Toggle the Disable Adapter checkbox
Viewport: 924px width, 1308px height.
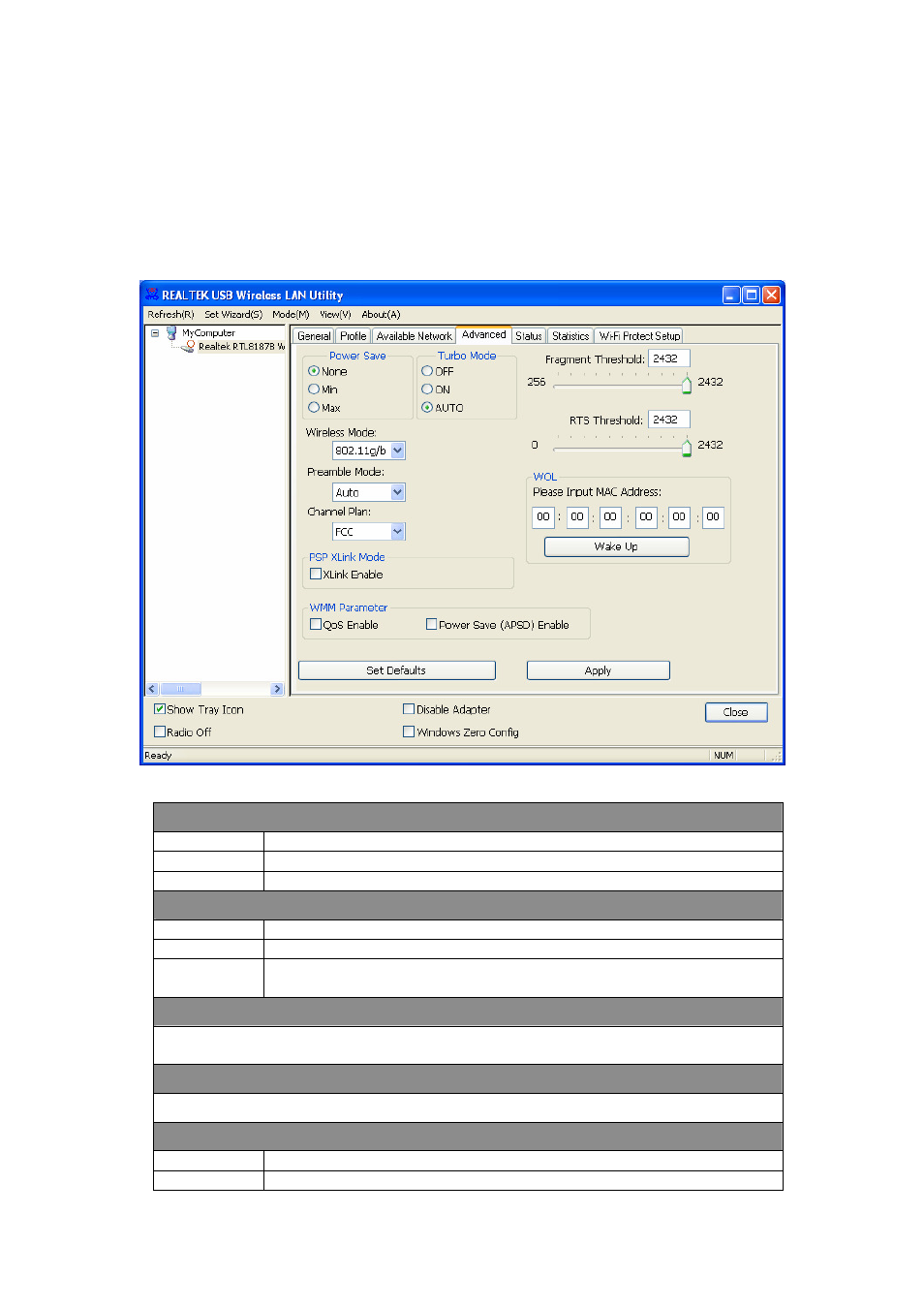409,709
